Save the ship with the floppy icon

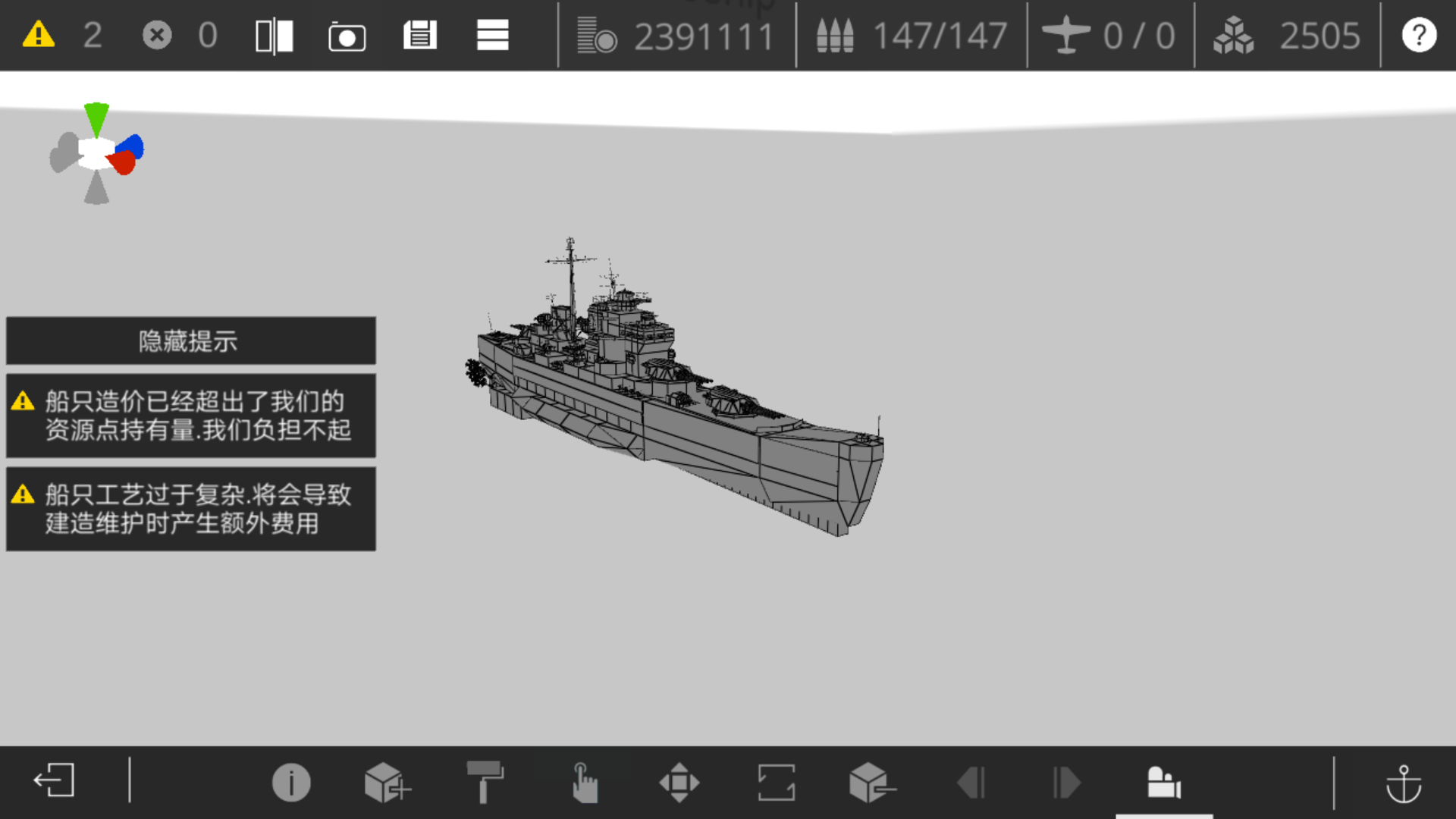click(419, 36)
